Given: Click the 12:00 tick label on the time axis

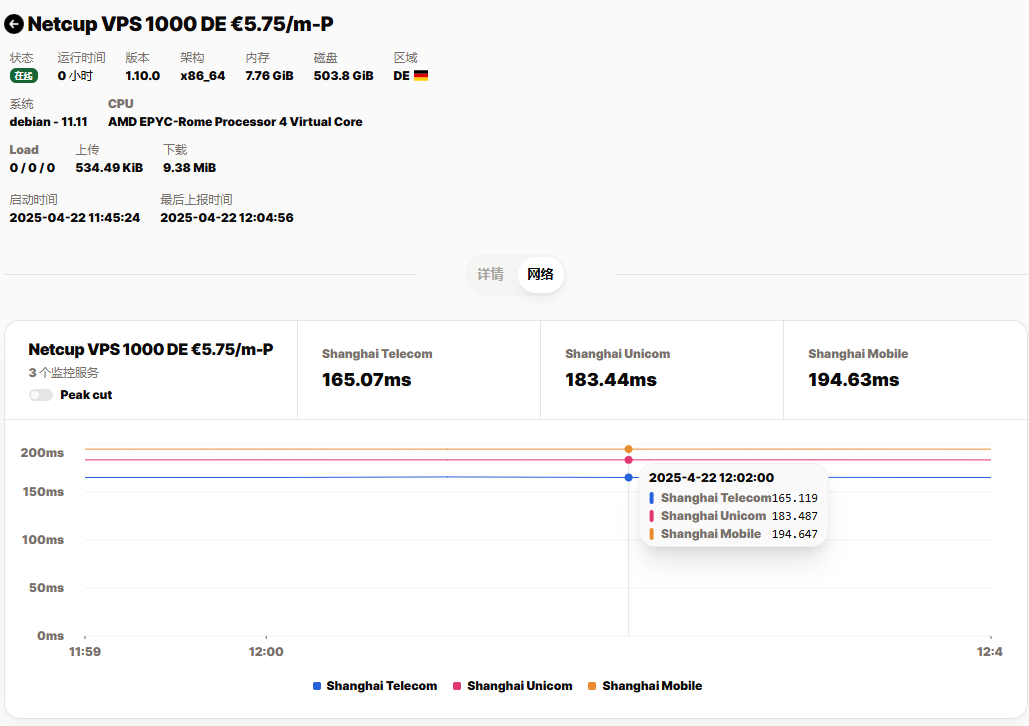Looking at the screenshot, I should [x=266, y=652].
